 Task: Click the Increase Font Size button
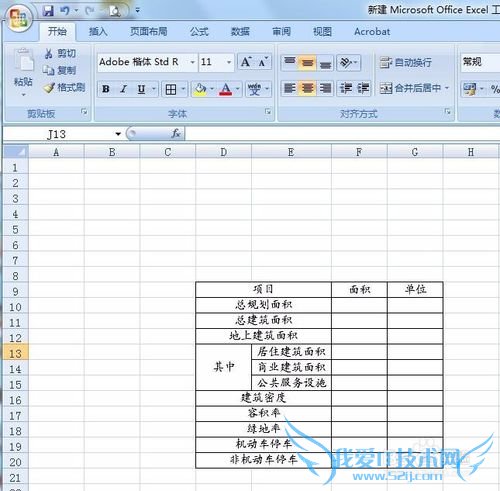click(x=246, y=62)
